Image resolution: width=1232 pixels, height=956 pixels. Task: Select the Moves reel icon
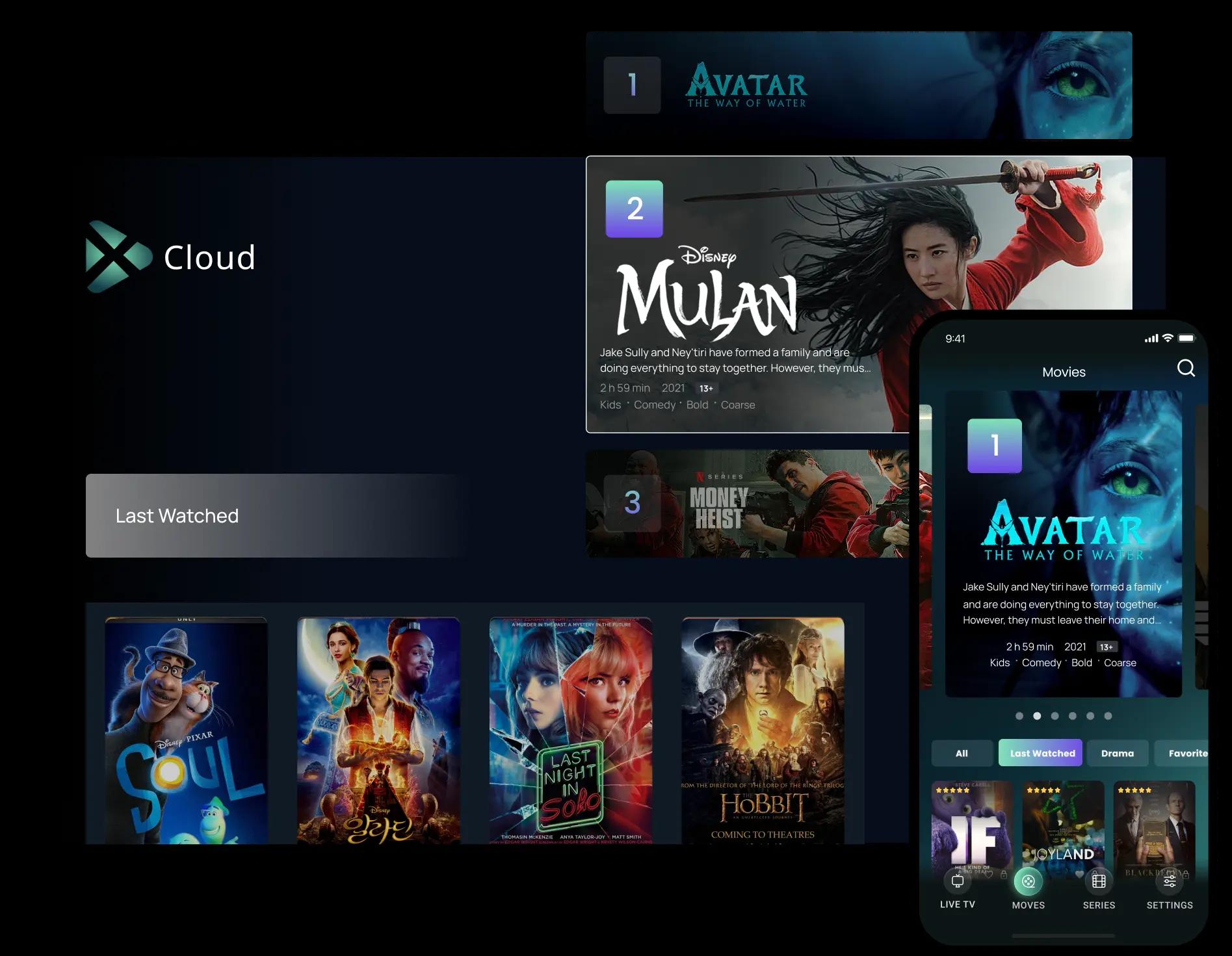coord(1028,882)
